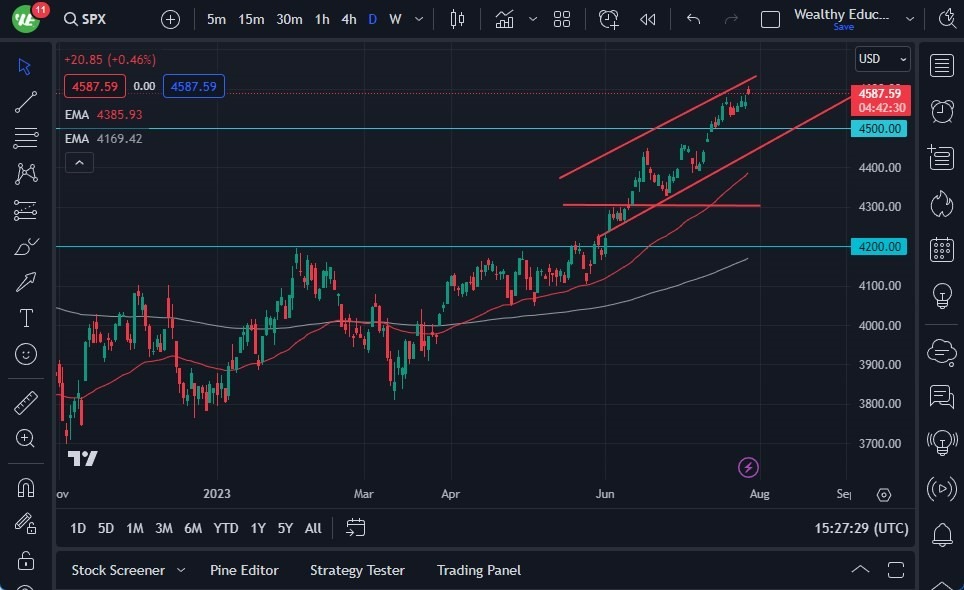This screenshot has width=964, height=590.
Task: Open the Bar Replay rewind control
Action: click(646, 18)
